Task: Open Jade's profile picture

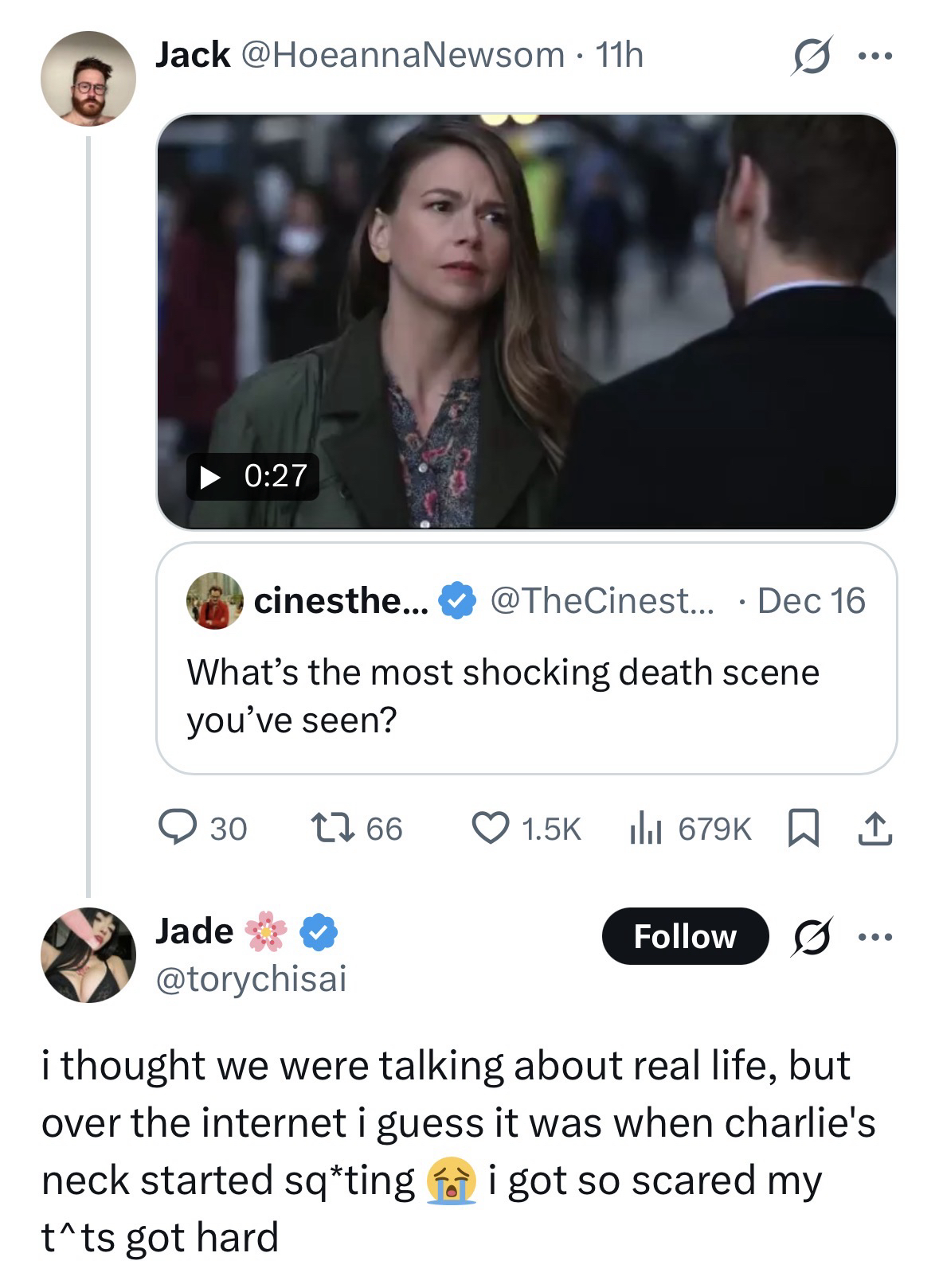Action: point(88,954)
